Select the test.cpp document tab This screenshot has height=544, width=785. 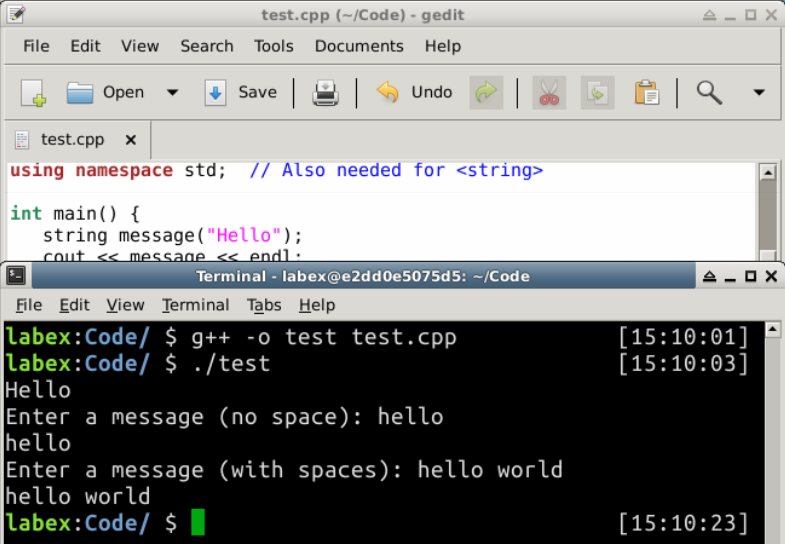pos(72,140)
